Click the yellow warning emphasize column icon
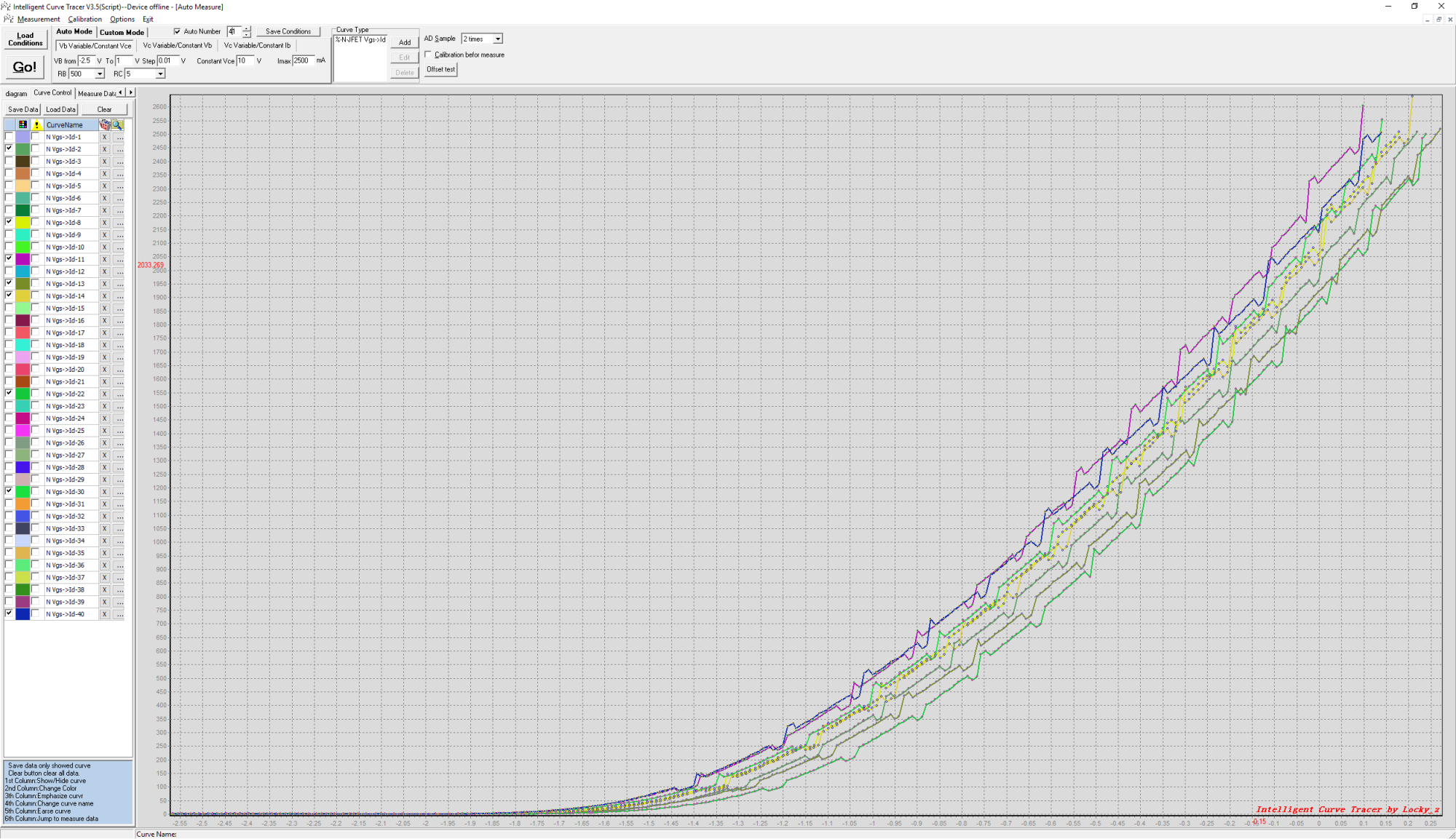1456x839 pixels. point(36,124)
